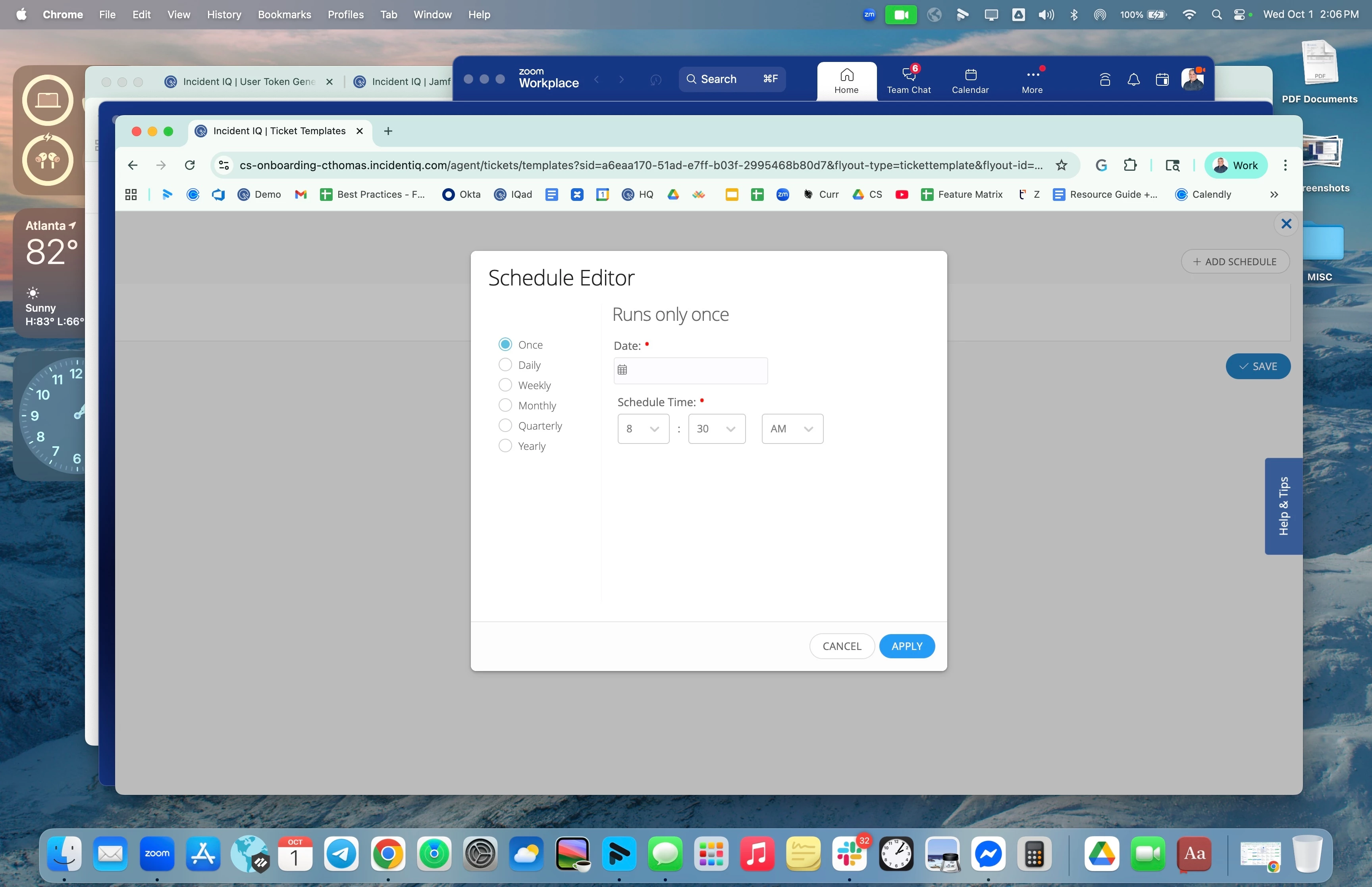The width and height of the screenshot is (1372, 887).
Task: Open the Chrome extensions puzzle icon
Action: 1129,165
